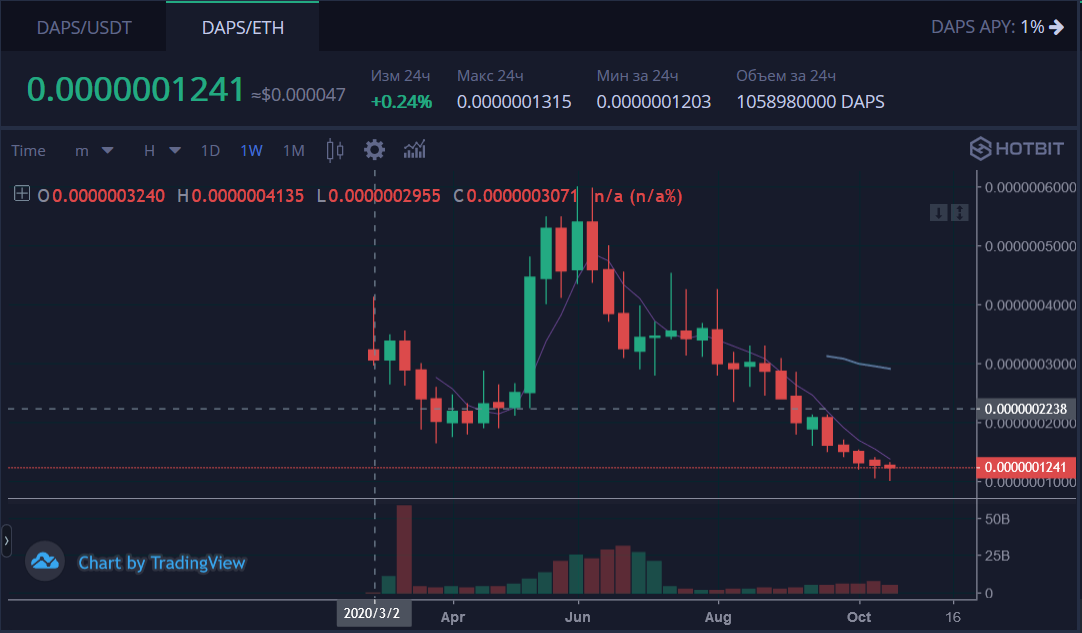Click the 0.0000005000 price axis label
The image size is (1082, 633).
[x=1030, y=246]
